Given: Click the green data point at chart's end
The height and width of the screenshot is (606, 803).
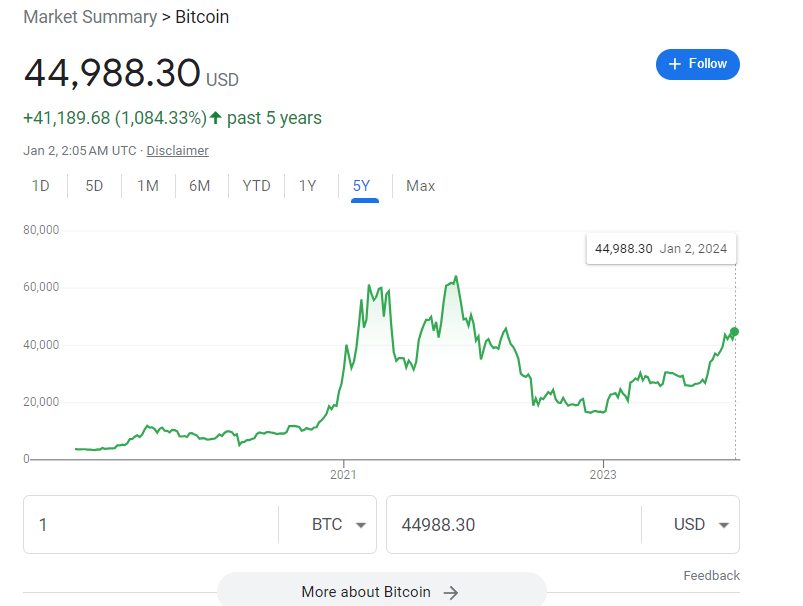Looking at the screenshot, I should point(734,332).
